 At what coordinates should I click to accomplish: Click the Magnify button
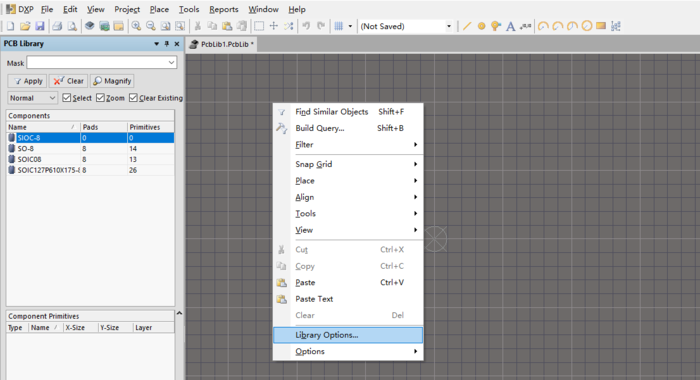[x=112, y=81]
